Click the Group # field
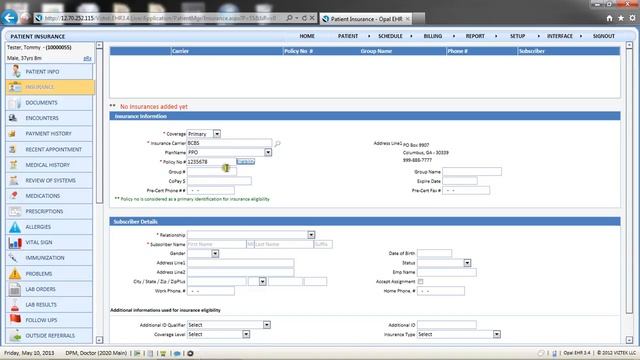The width and height of the screenshot is (640, 360). pyautogui.click(x=211, y=171)
